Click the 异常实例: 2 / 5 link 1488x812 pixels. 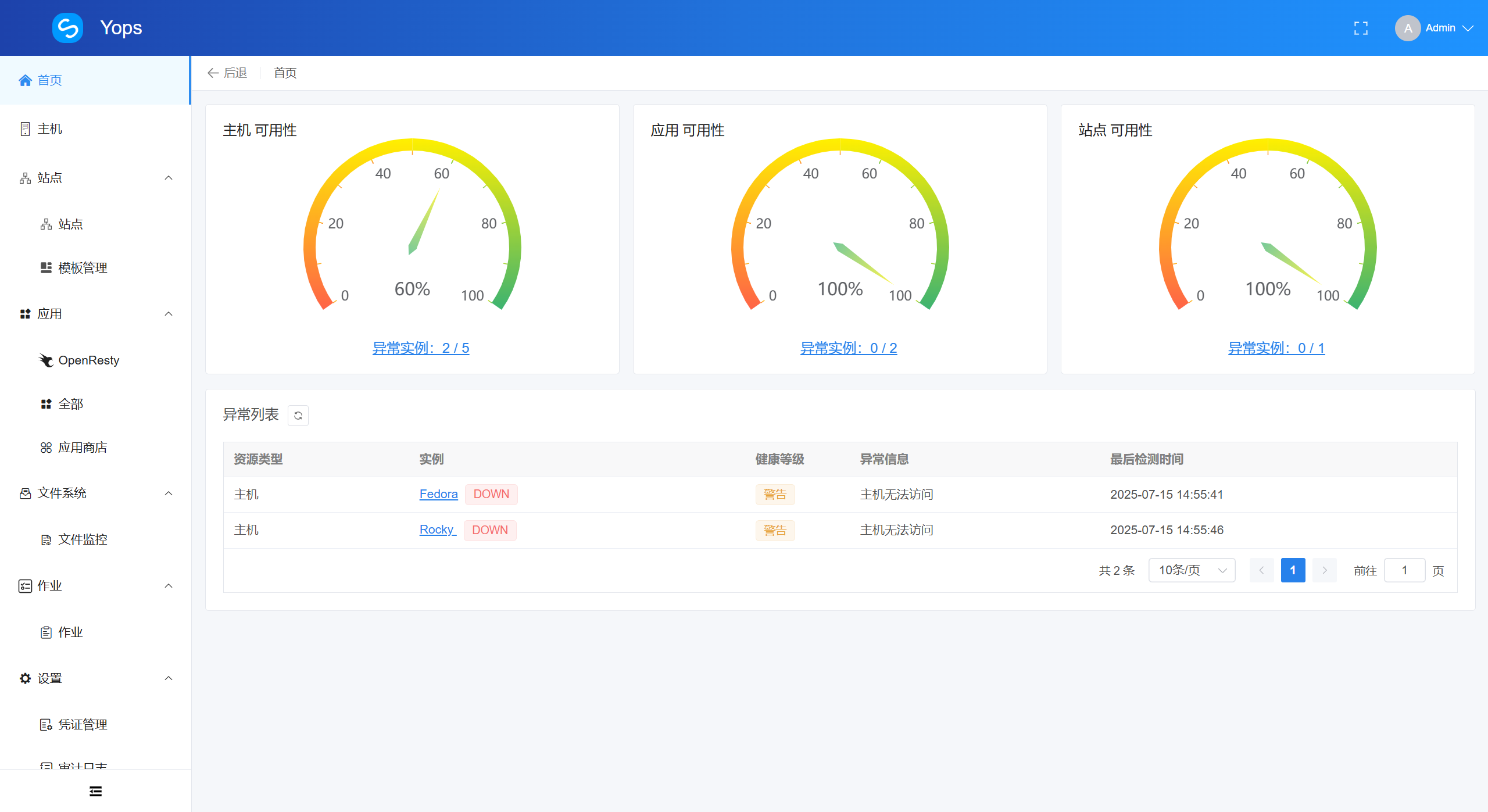(x=421, y=348)
